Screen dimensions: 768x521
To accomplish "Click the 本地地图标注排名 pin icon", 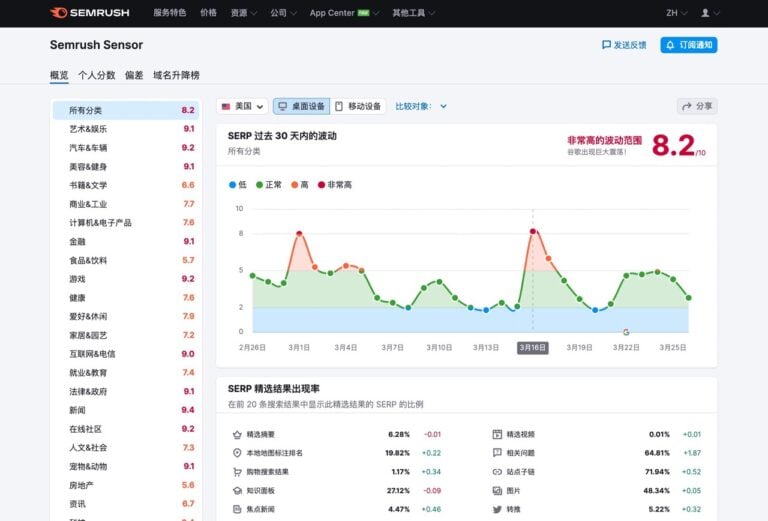I will click(237, 453).
